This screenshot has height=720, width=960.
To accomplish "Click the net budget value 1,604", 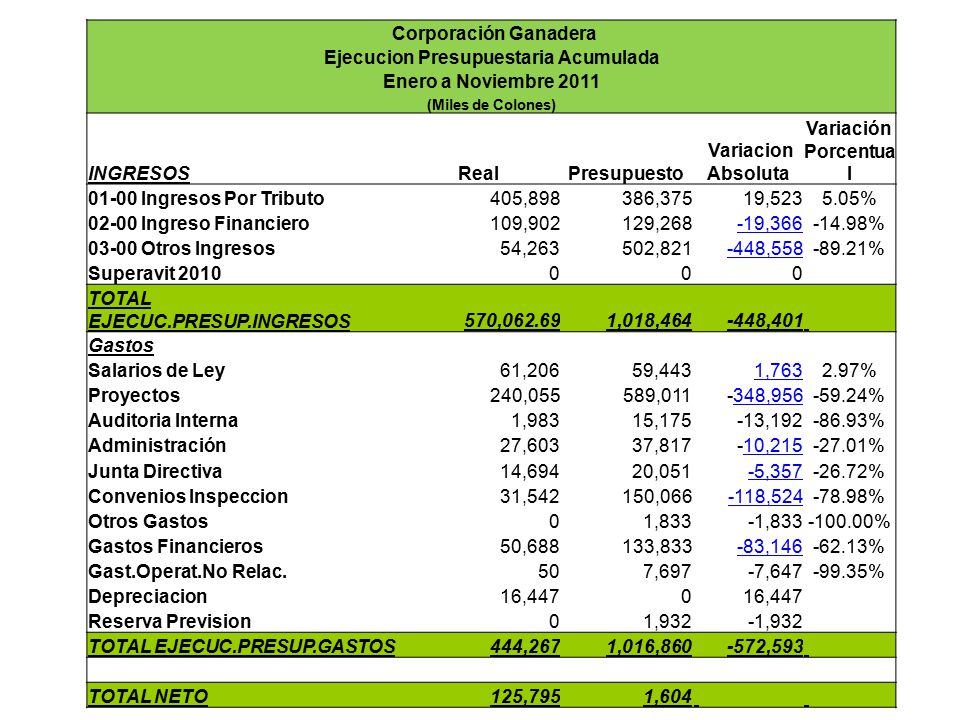I will 667,696.
